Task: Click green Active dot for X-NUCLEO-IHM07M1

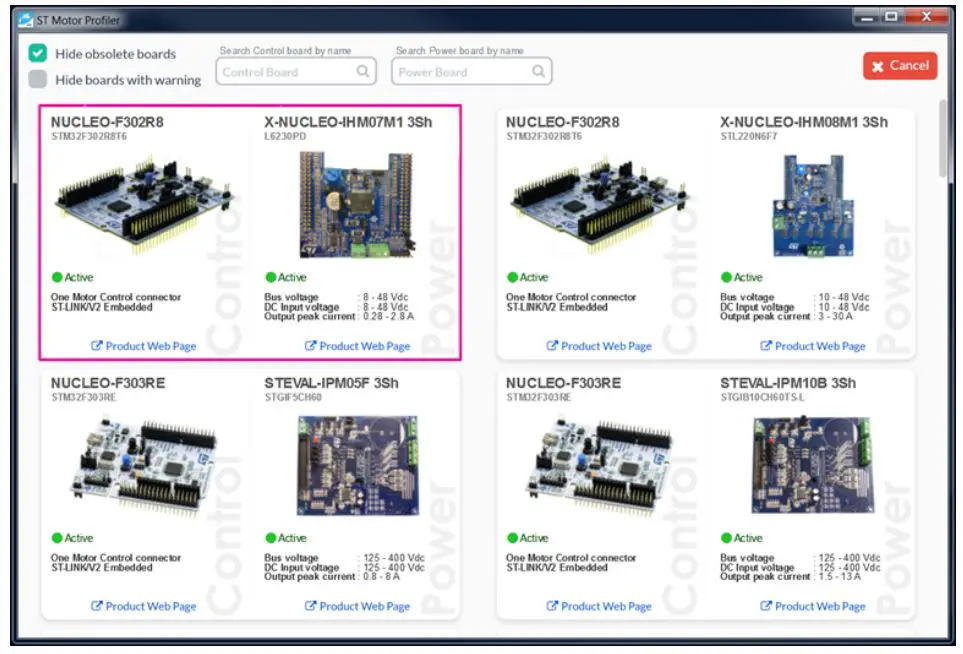Action: pos(270,277)
